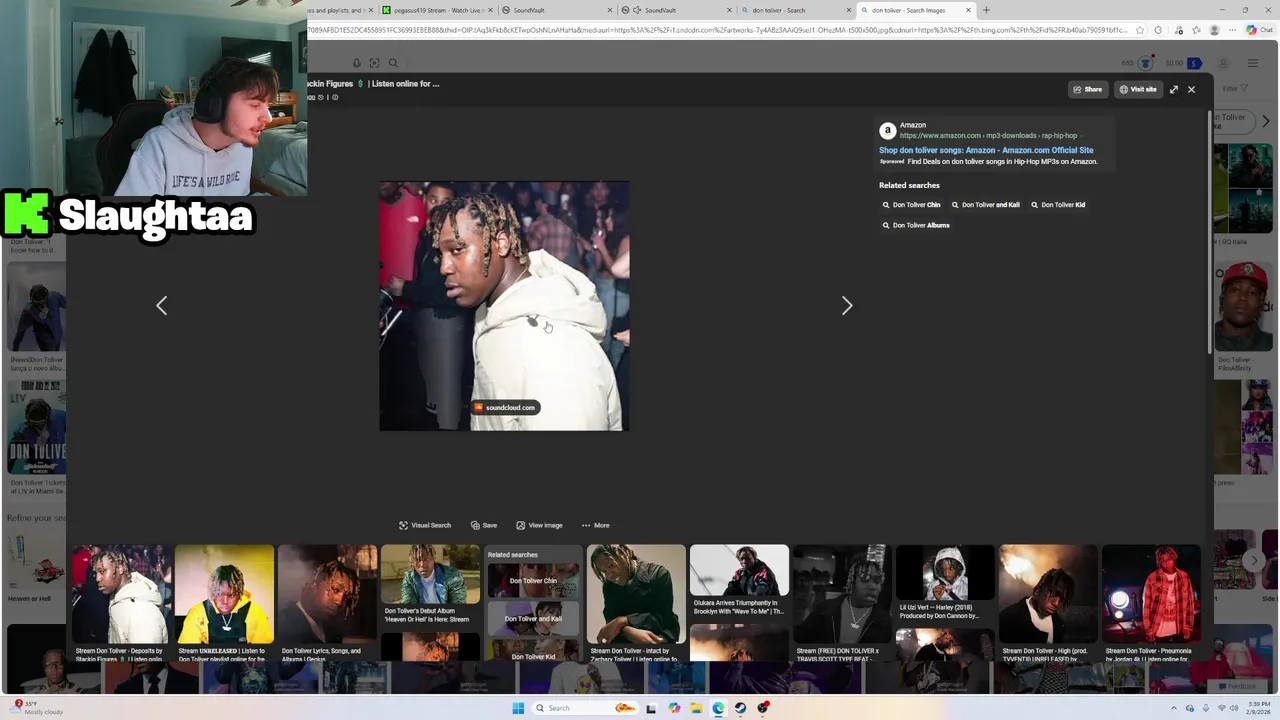
Task: Open the More options menu
Action: (595, 525)
